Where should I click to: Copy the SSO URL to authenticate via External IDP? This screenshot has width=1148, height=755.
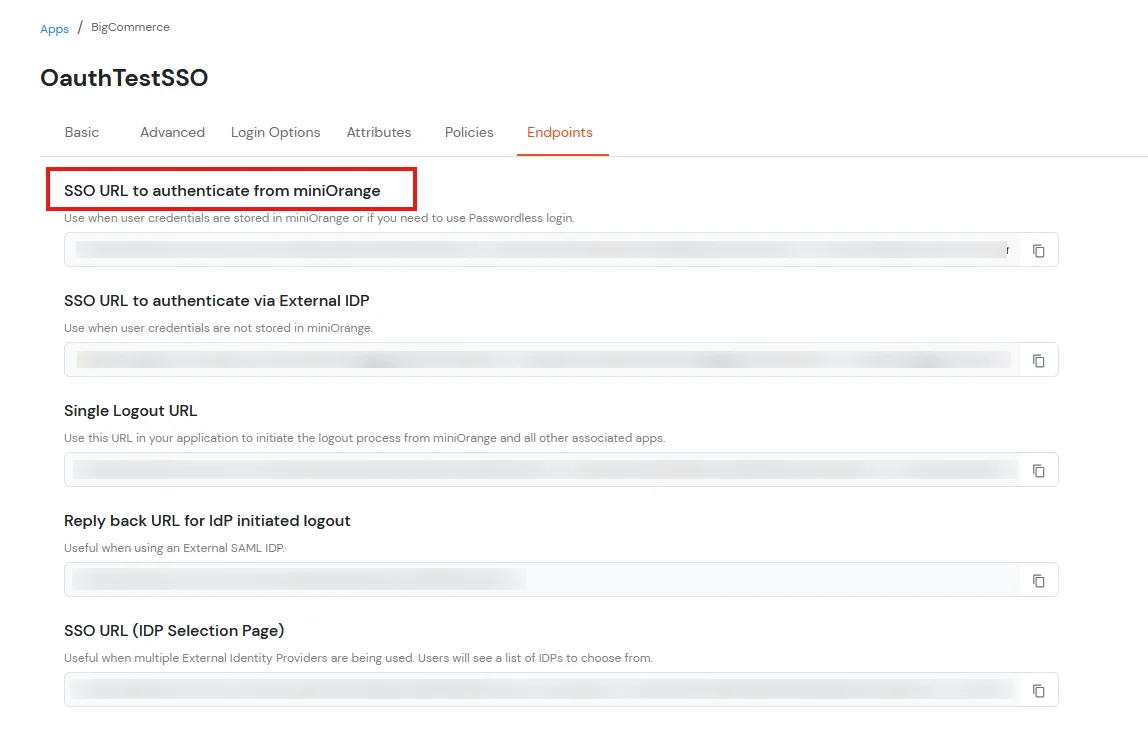pyautogui.click(x=1038, y=360)
